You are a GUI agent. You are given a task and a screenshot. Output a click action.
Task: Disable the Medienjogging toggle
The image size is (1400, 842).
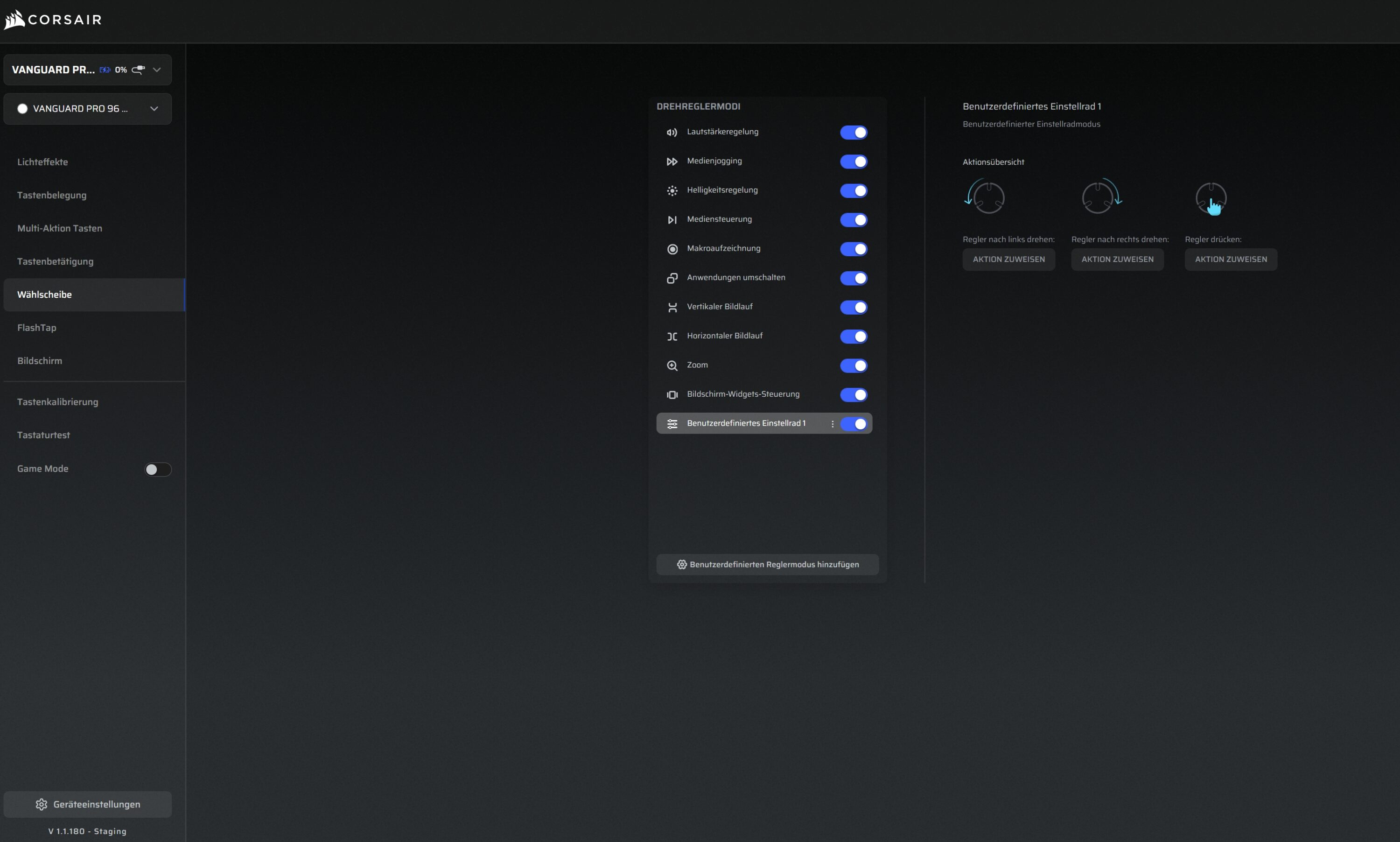[853, 161]
